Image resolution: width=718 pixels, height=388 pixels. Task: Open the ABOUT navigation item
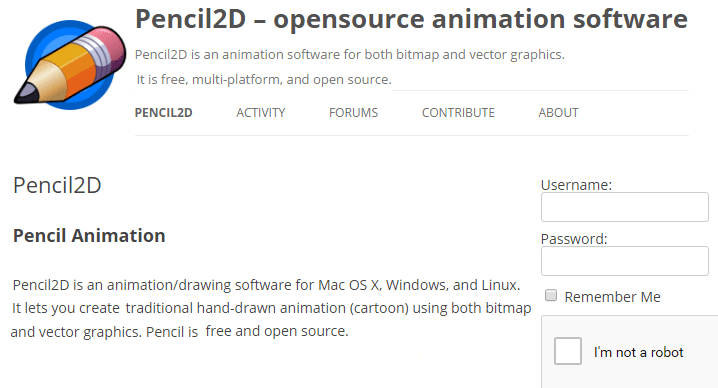(559, 113)
